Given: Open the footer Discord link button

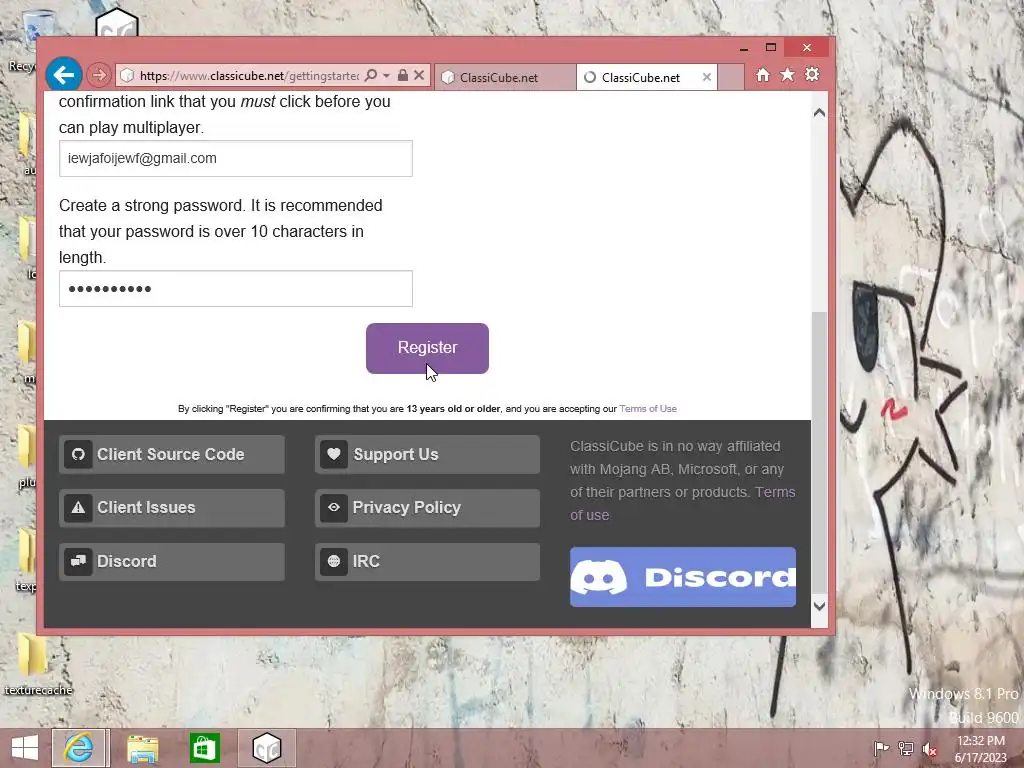Looking at the screenshot, I should tap(172, 561).
